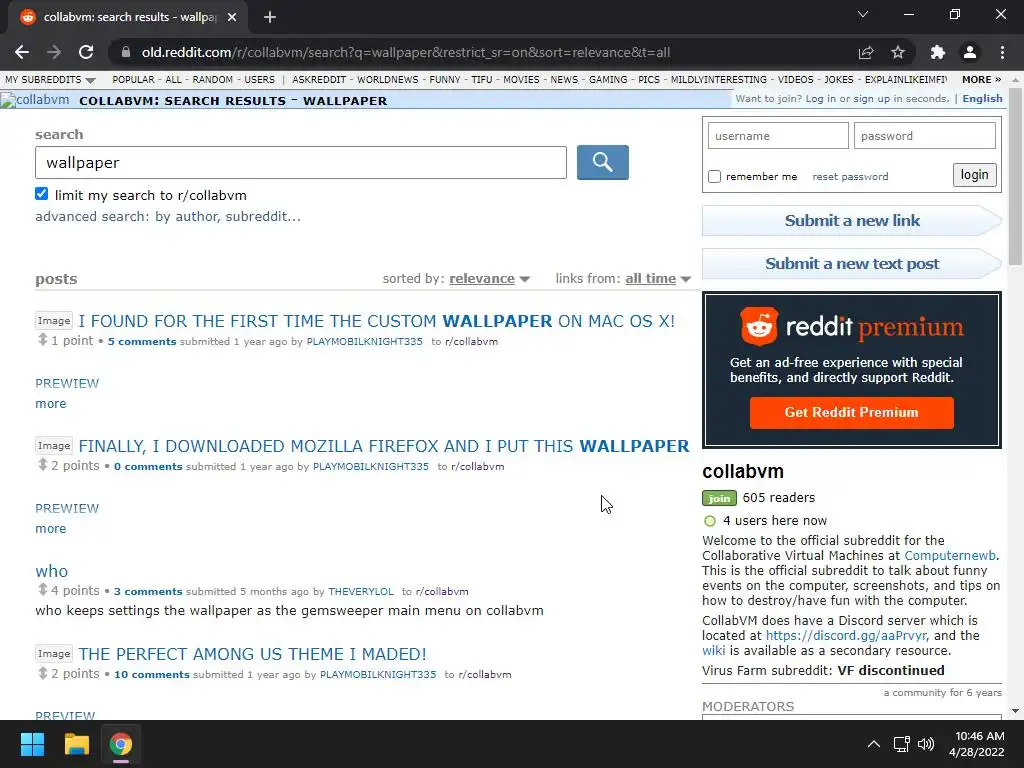The height and width of the screenshot is (768, 1024).
Task: Go to POPULAR in the top bar
Action: [x=133, y=80]
